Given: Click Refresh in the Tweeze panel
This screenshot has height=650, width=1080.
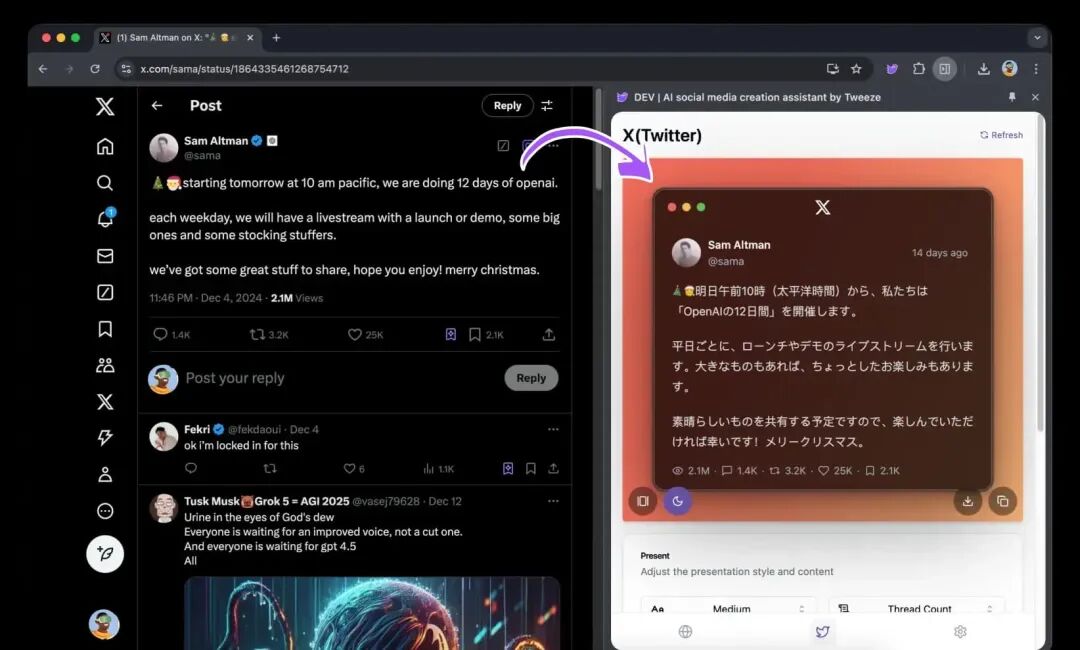Looking at the screenshot, I should pyautogui.click(x=1001, y=135).
